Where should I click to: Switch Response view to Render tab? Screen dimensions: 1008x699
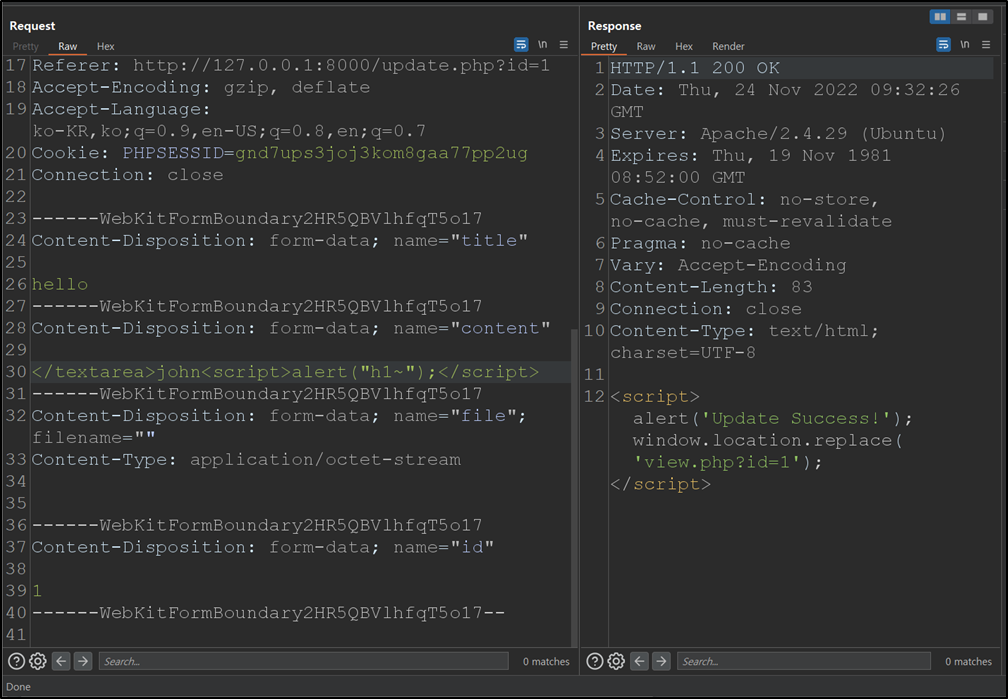728,46
